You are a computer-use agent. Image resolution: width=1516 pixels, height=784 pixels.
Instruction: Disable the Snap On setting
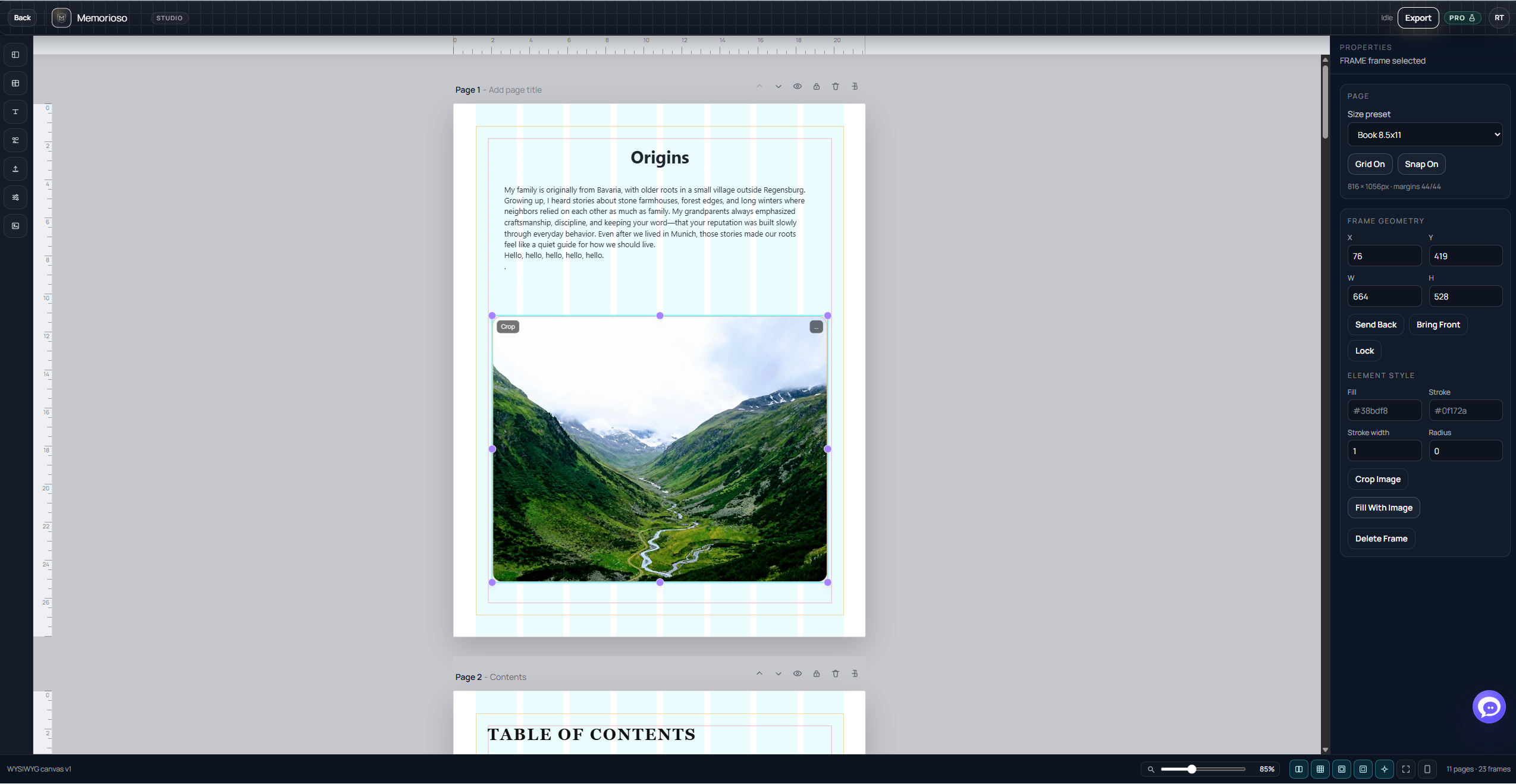(x=1421, y=164)
